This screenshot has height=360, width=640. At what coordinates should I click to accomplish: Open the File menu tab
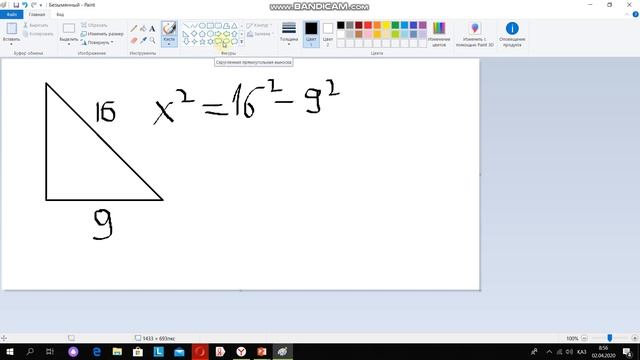click(x=11, y=14)
